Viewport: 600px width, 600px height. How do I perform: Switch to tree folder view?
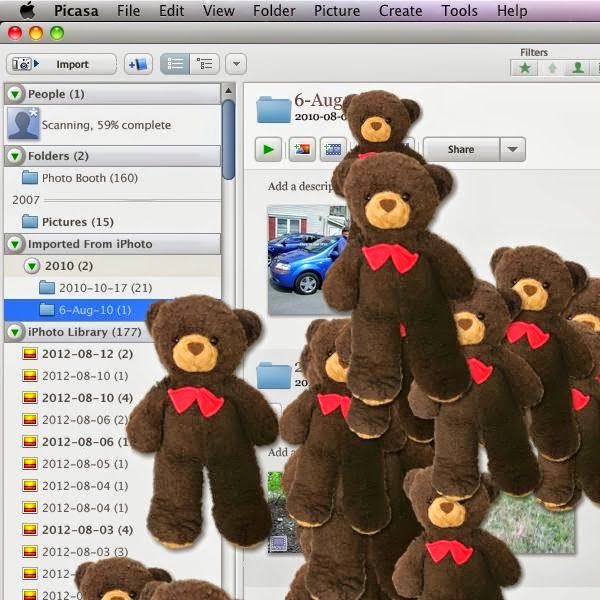pos(204,64)
